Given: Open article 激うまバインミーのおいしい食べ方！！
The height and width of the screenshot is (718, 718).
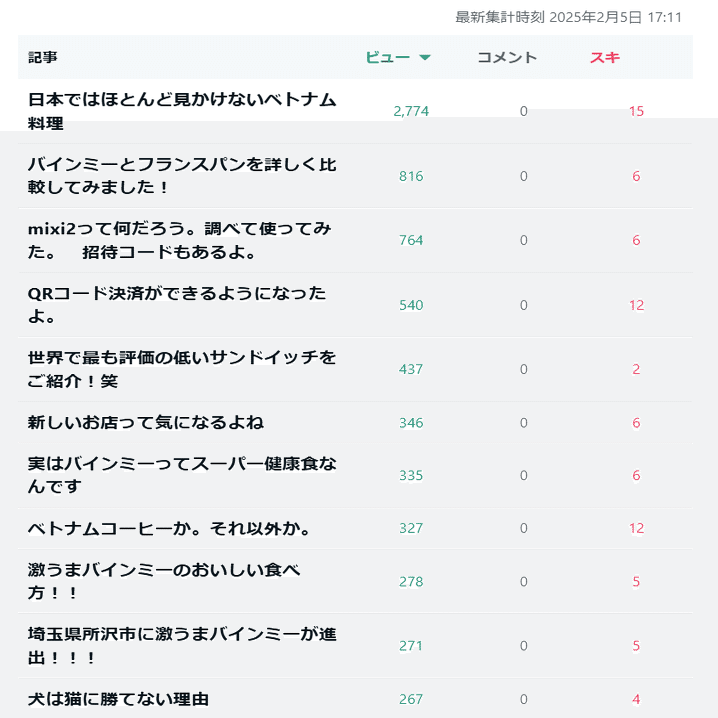Looking at the screenshot, I should point(163,581).
